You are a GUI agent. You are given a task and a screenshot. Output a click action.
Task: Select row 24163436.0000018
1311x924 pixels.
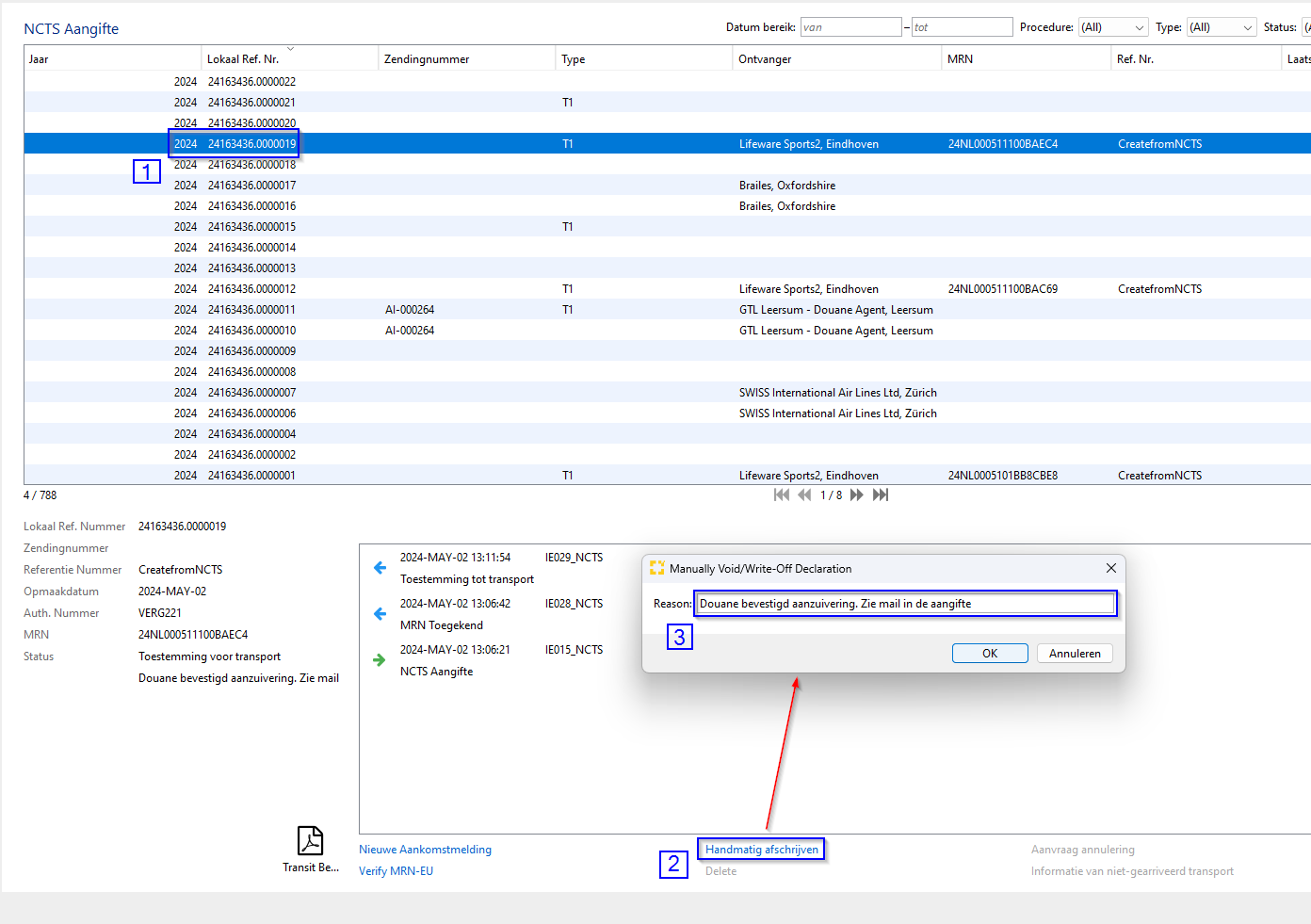click(x=667, y=165)
